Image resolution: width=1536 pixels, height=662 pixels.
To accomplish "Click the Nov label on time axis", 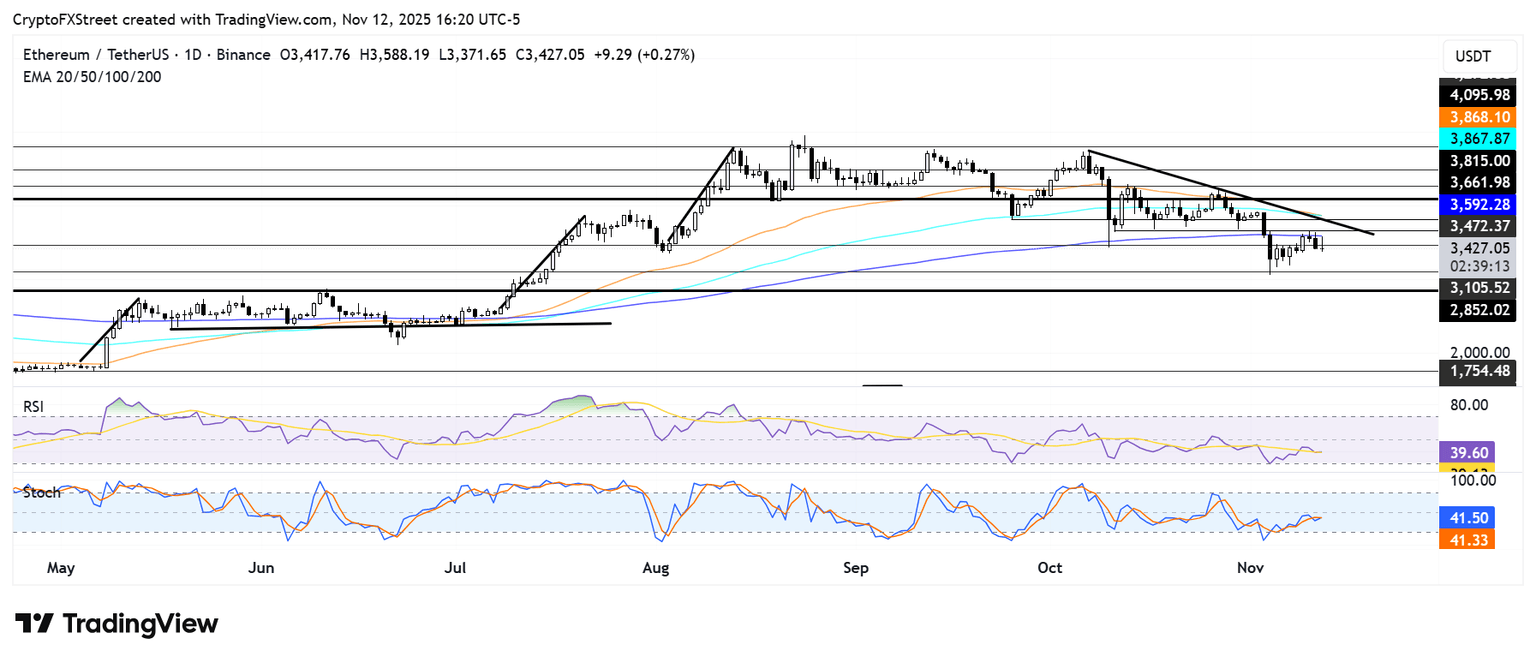I will [1250, 568].
